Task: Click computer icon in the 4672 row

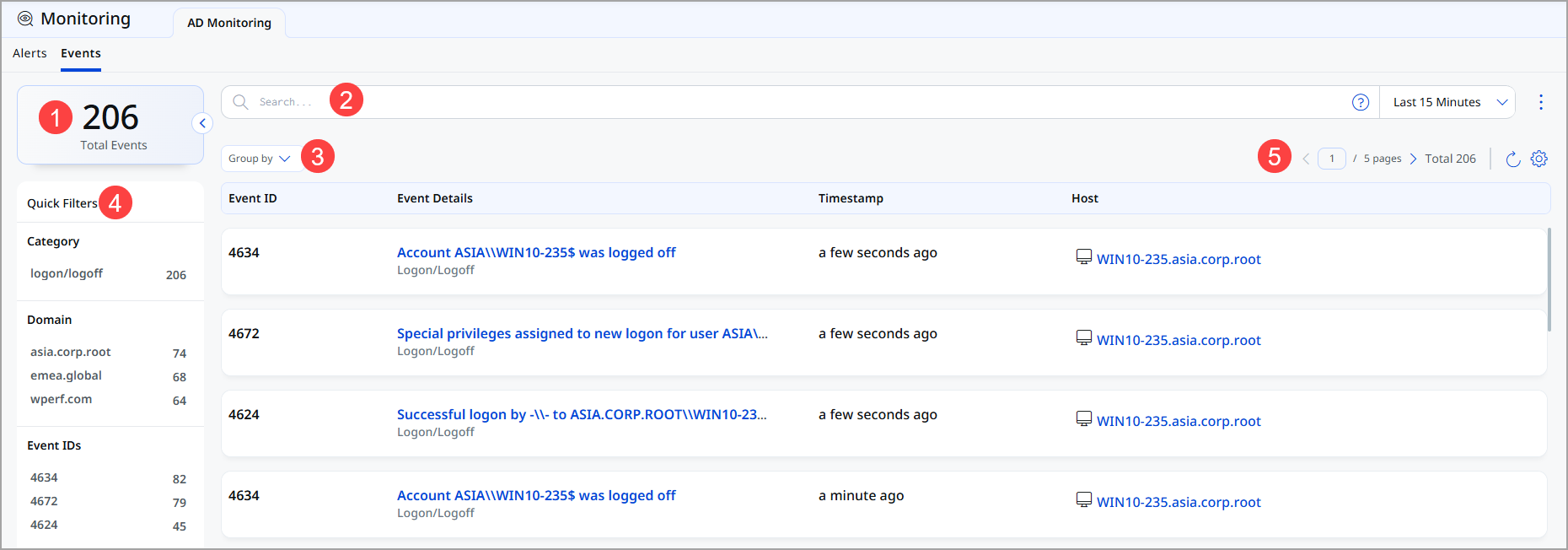Action: click(1084, 337)
